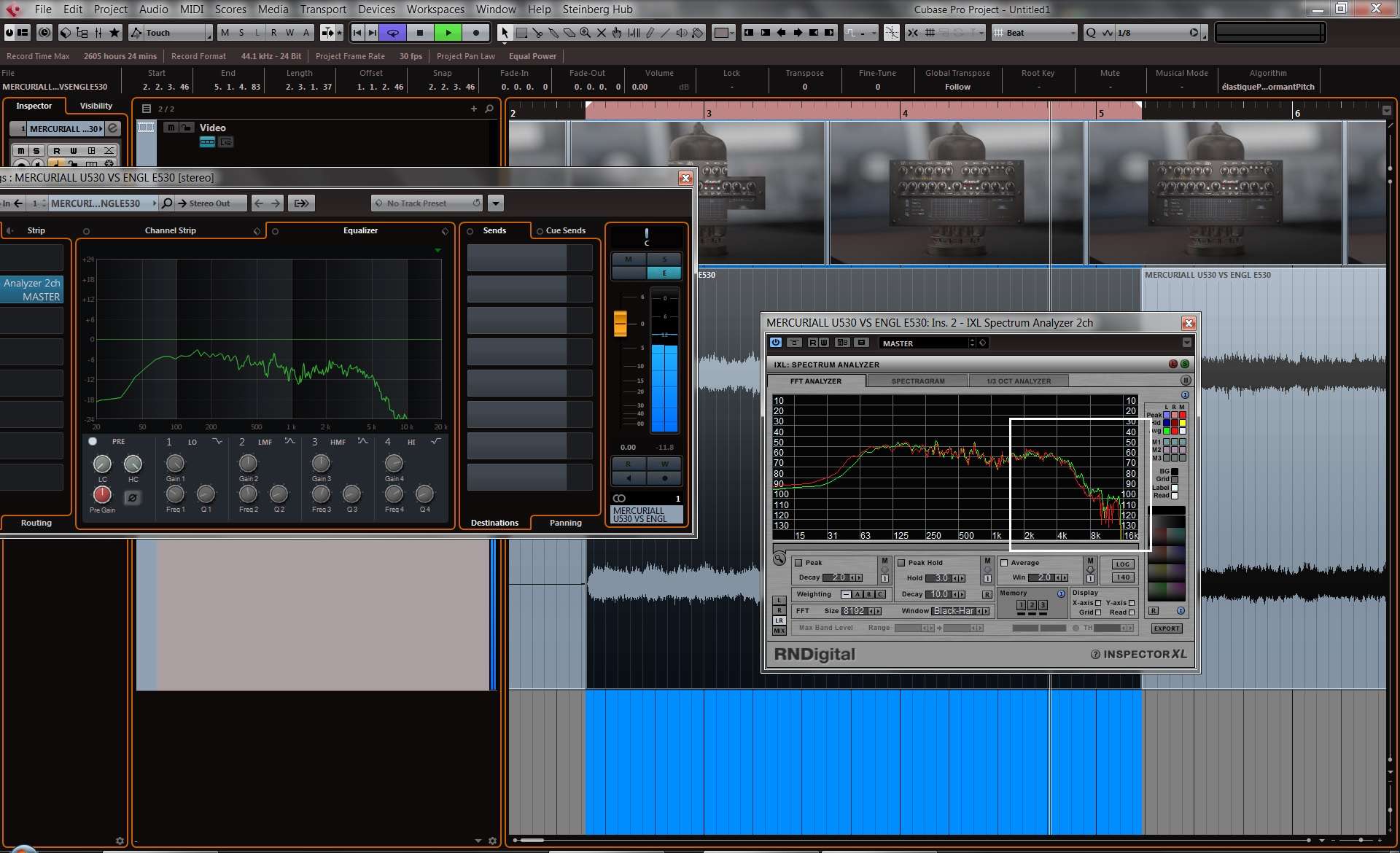Click the Pre Gain red knob
1400x853 pixels.
102,494
